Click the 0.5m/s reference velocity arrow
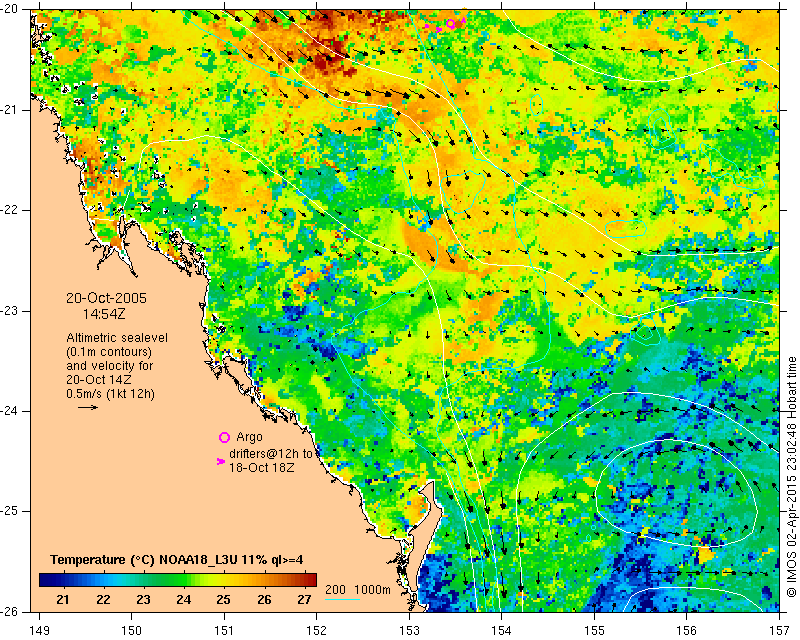This screenshot has height=640, width=800. point(88,407)
